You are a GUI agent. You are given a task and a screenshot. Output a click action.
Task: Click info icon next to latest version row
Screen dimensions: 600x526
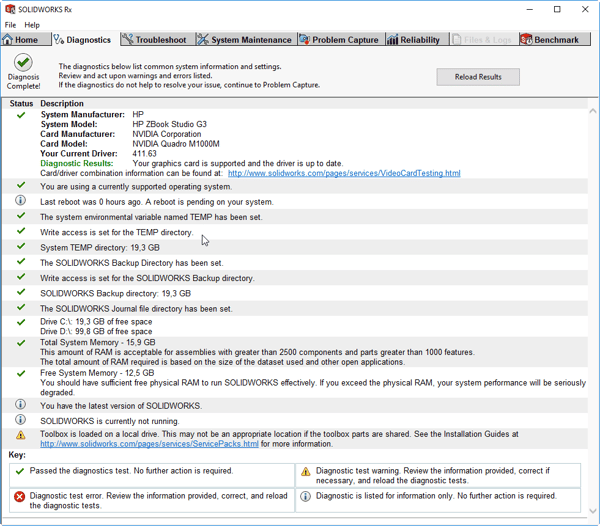pos(21,404)
